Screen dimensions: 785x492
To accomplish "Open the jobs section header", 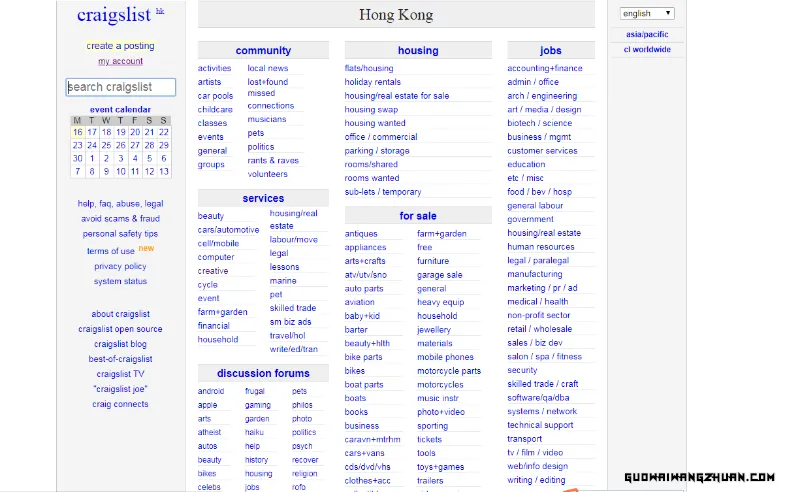I will point(551,51).
